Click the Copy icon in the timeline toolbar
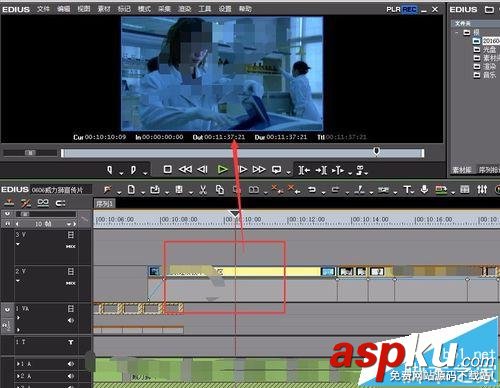500x388 pixels. click(220, 190)
